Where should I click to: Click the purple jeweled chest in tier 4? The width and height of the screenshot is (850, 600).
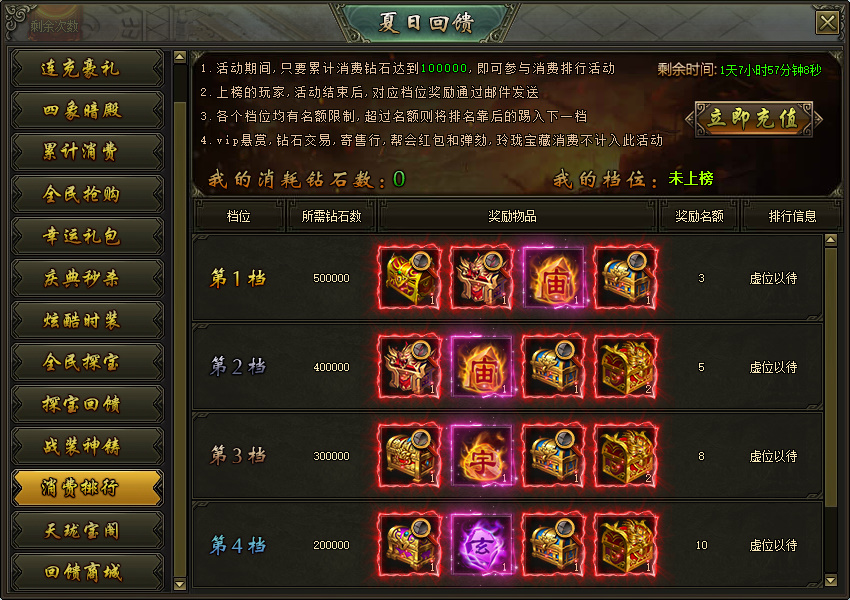point(409,545)
